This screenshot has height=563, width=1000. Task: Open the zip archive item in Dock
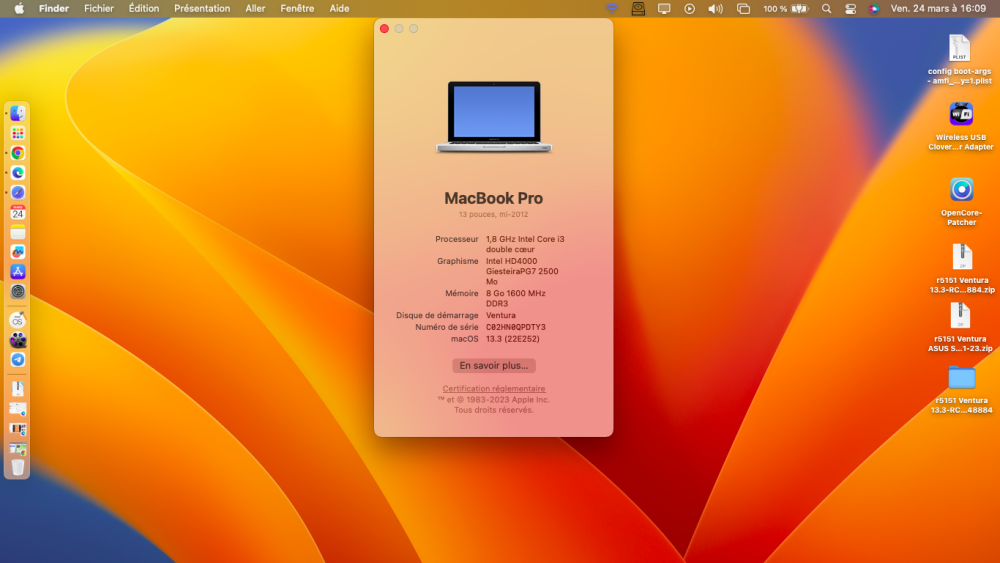click(18, 389)
